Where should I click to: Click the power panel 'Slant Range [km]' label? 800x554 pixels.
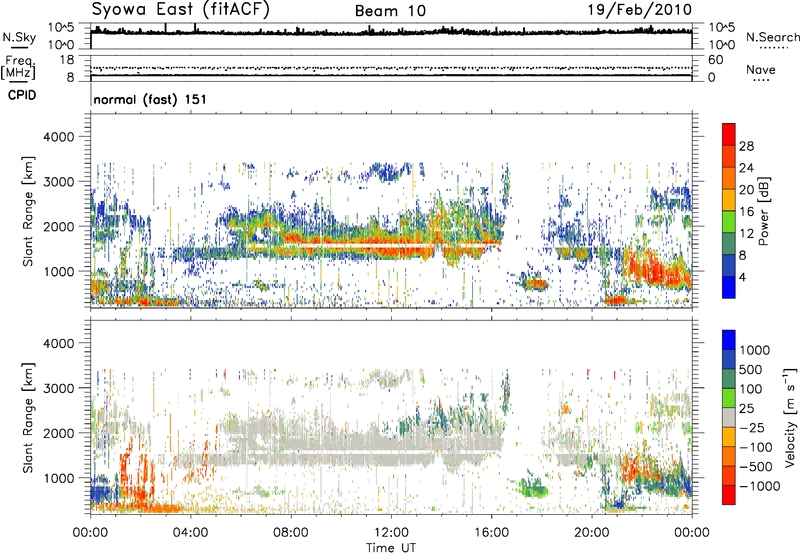tap(28, 211)
